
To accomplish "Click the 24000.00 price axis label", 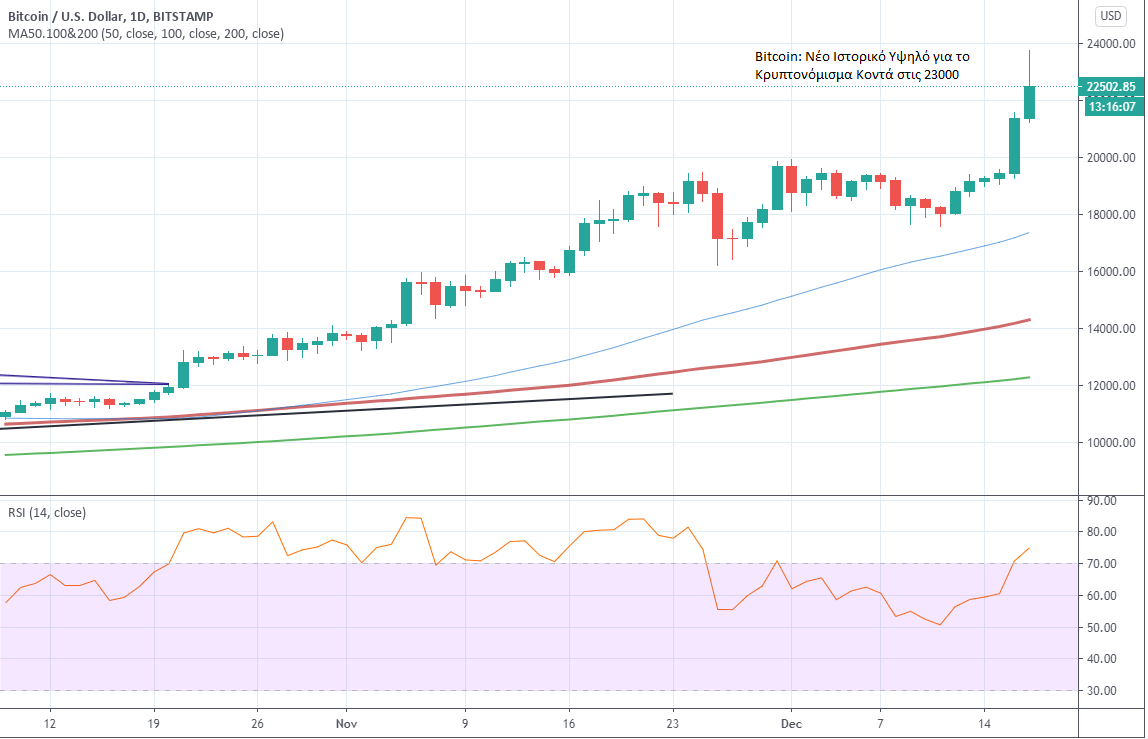I will 1110,44.
